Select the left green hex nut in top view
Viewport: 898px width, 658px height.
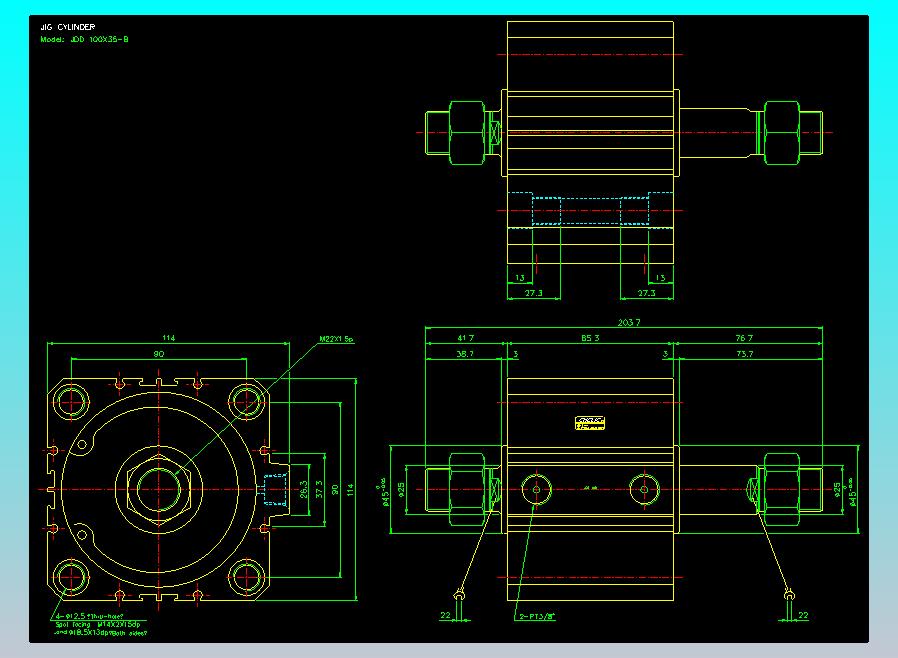(x=467, y=131)
